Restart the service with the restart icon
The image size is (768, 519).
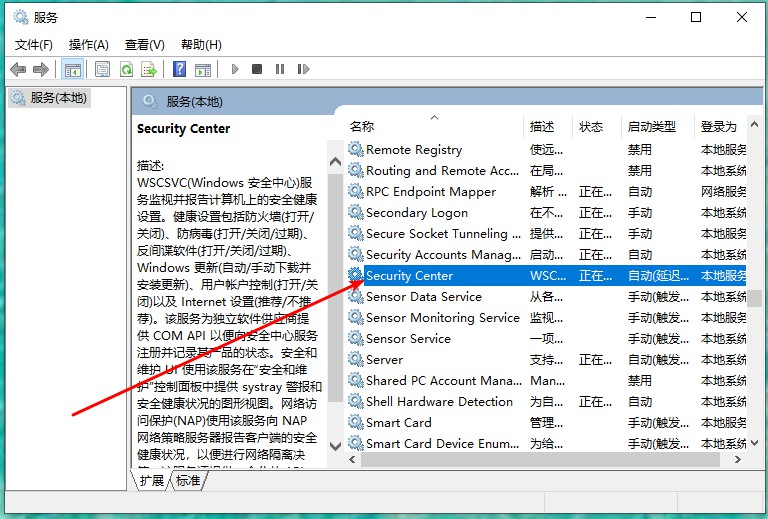point(303,69)
